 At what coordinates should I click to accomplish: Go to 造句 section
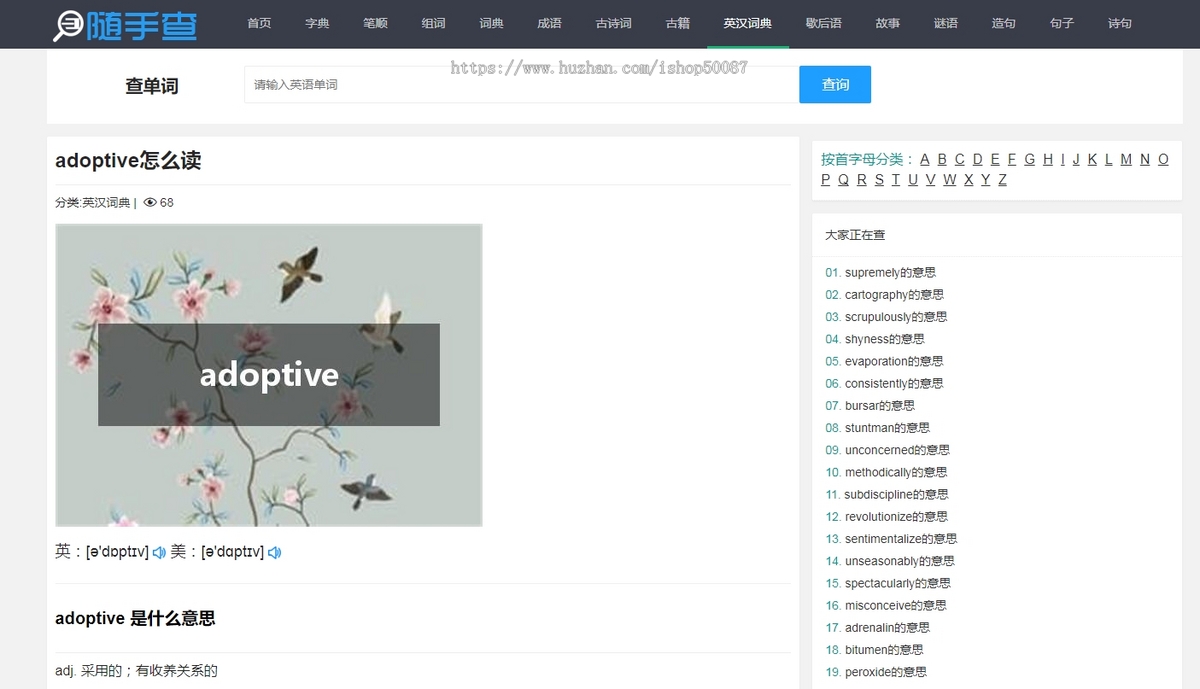tap(1003, 23)
